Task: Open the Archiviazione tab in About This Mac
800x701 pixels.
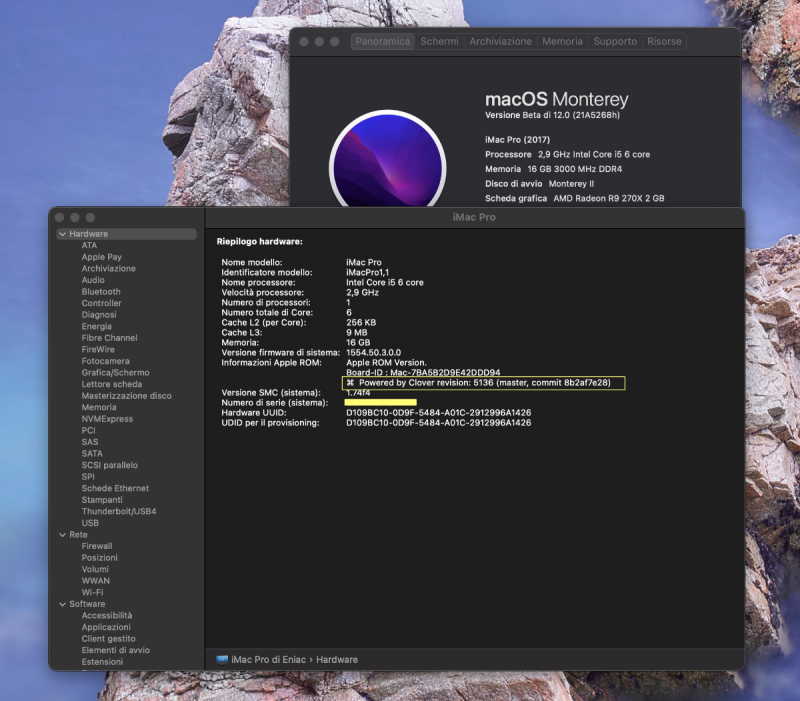Action: (501, 41)
